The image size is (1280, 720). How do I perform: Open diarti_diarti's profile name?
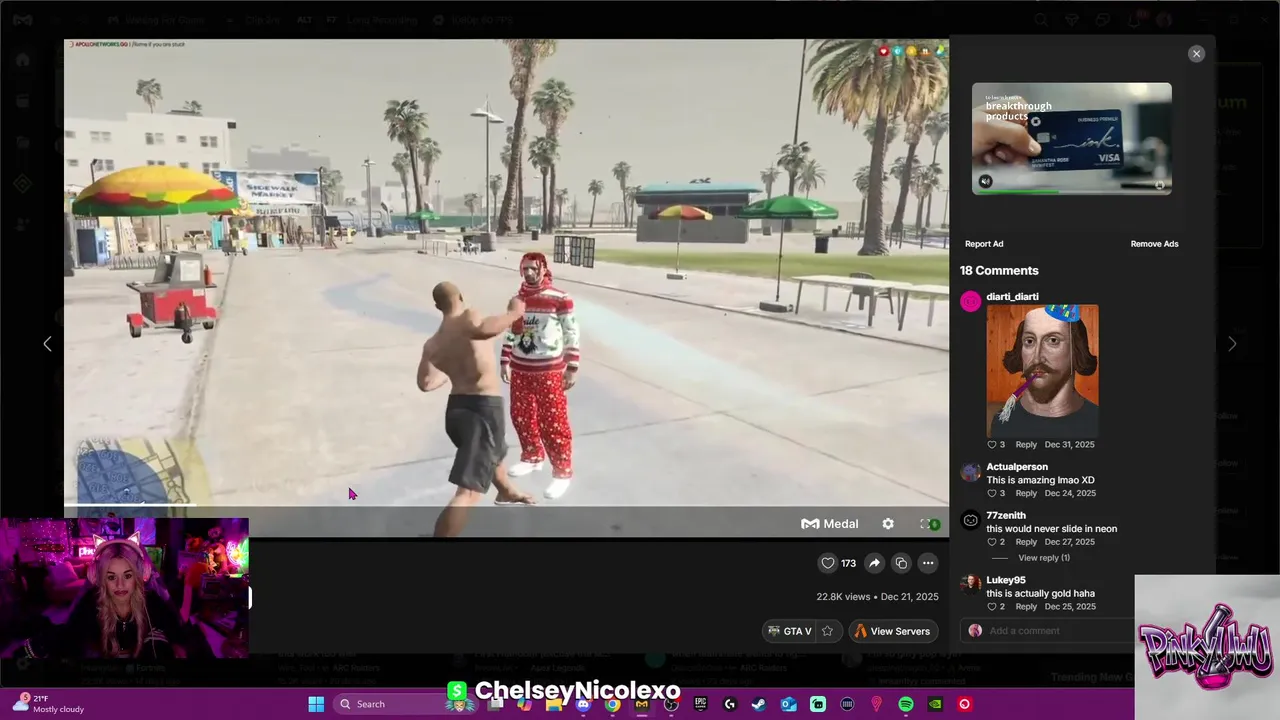[x=1012, y=297]
